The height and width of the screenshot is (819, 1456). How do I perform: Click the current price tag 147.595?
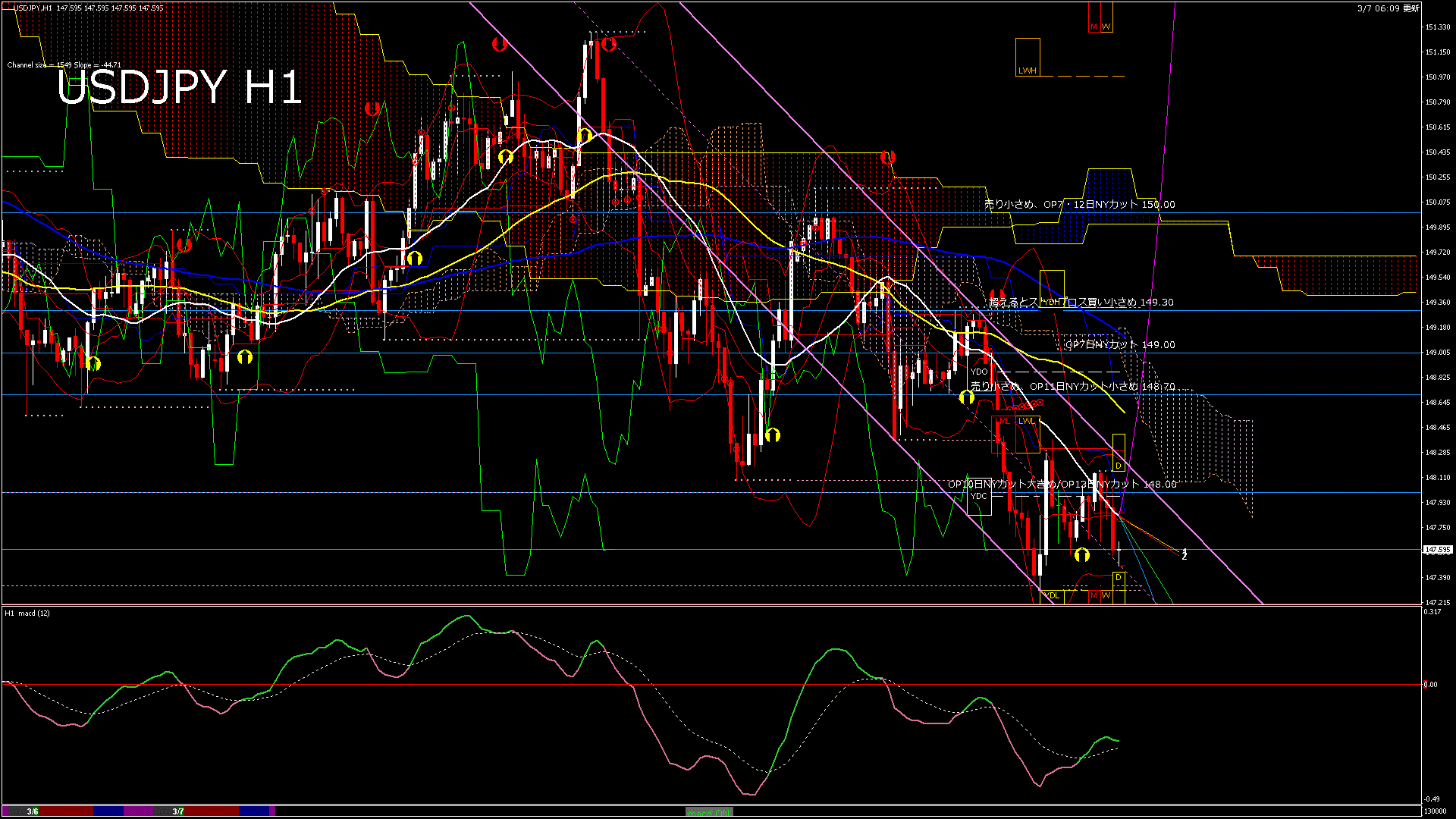tap(1437, 550)
